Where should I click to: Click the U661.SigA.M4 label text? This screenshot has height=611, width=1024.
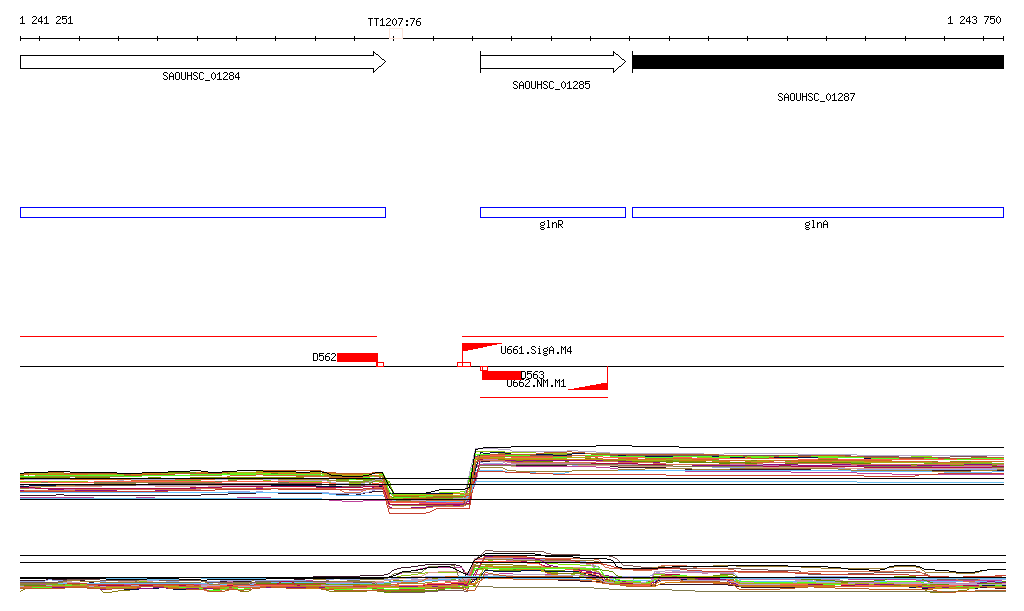536,351
